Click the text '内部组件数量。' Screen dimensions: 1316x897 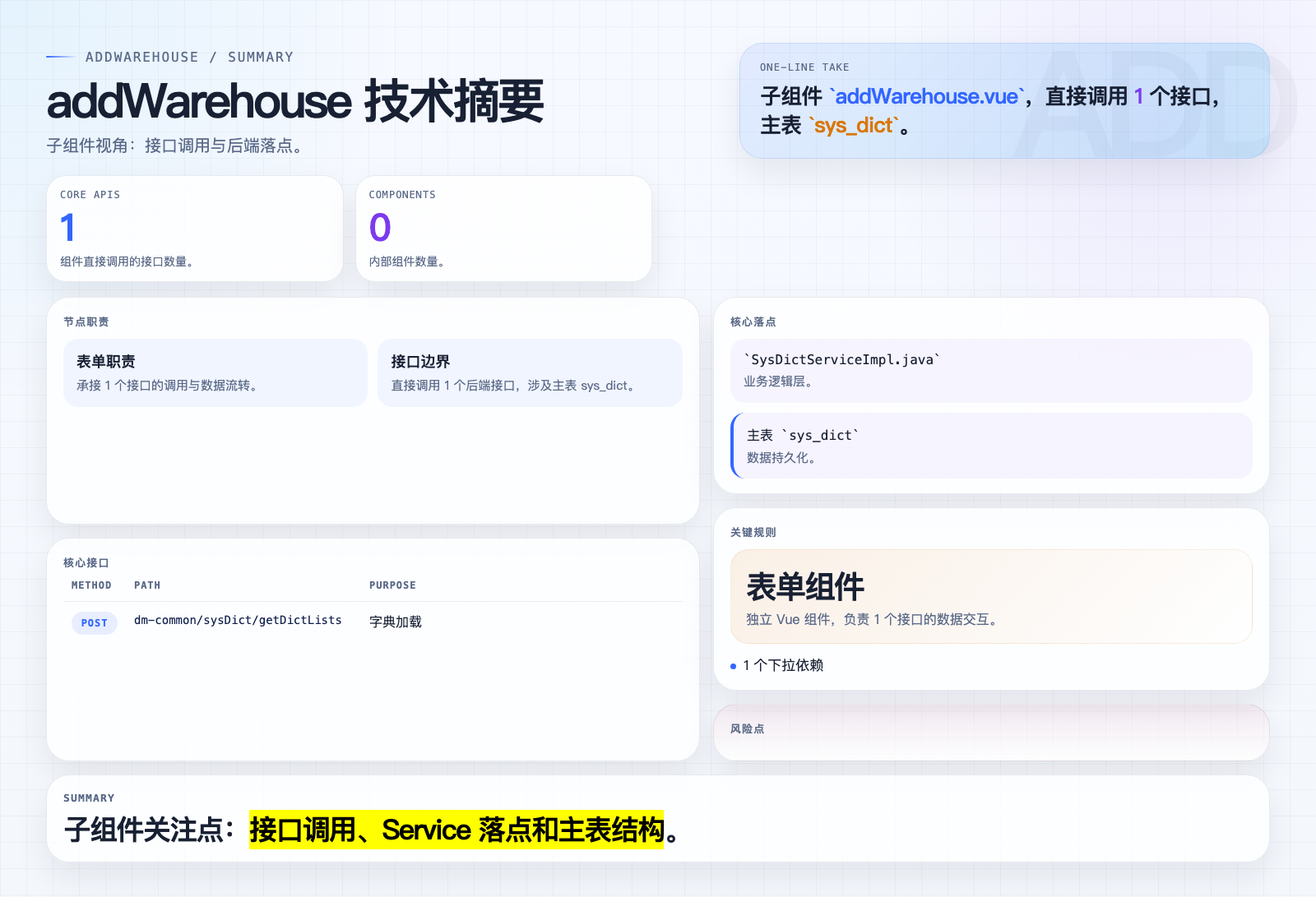click(409, 261)
